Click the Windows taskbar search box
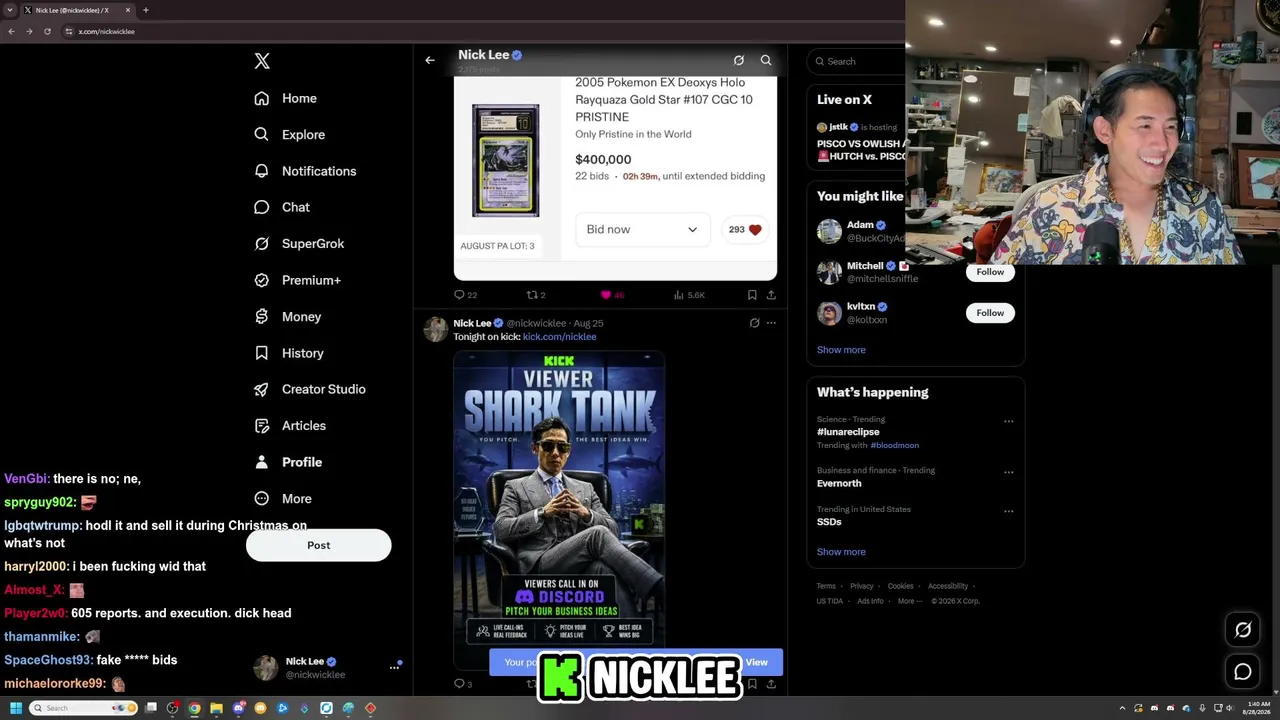This screenshot has width=1280, height=720. [x=84, y=708]
